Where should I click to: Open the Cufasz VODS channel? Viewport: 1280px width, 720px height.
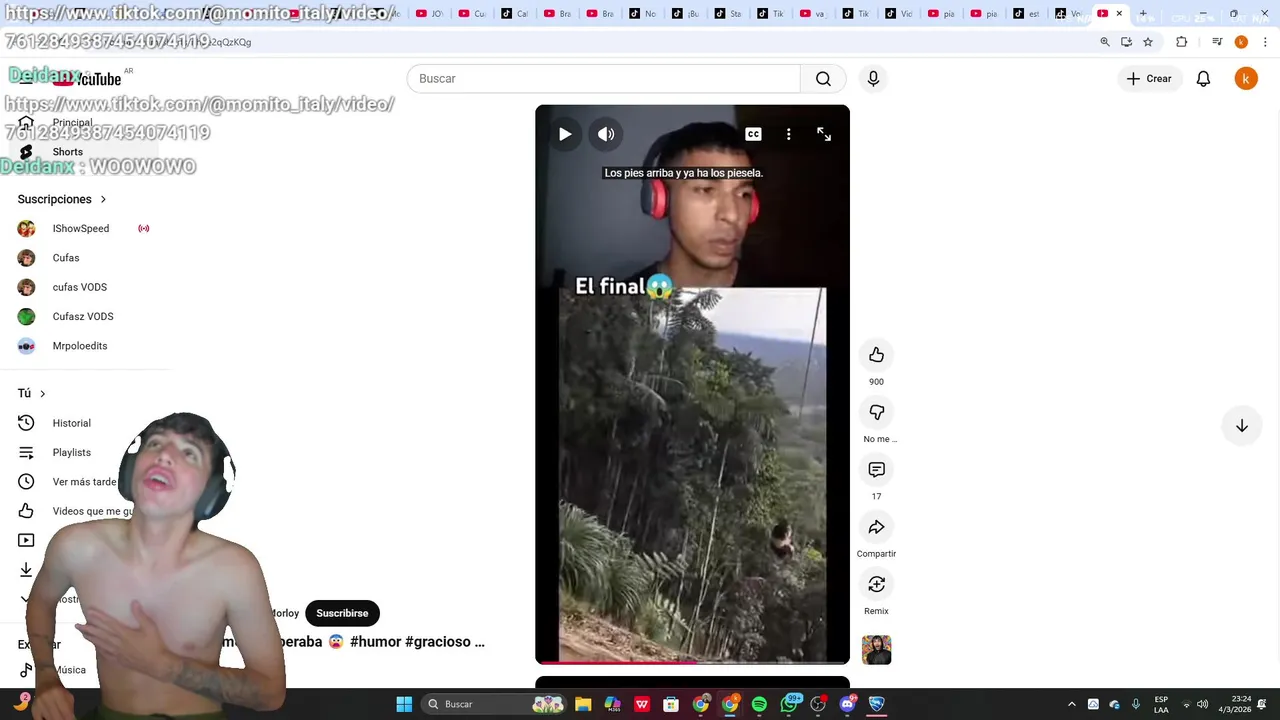pyautogui.click(x=85, y=316)
